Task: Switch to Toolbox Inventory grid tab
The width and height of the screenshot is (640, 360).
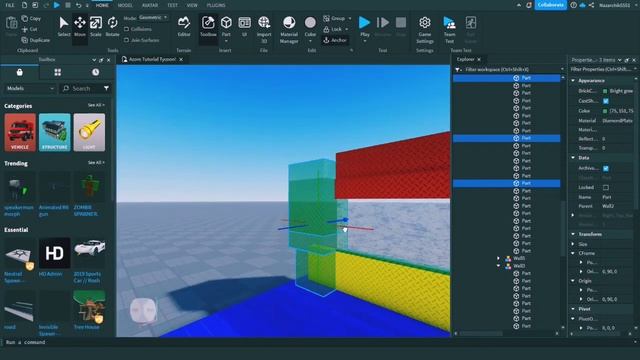Action: click(x=58, y=72)
